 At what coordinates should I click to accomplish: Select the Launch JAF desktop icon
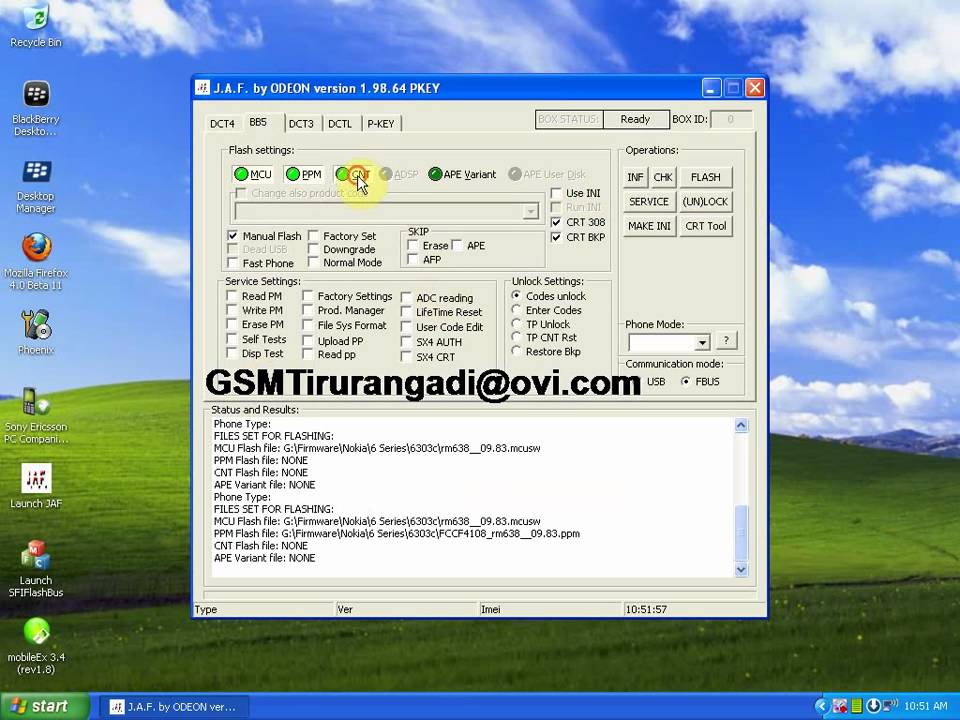(x=36, y=486)
